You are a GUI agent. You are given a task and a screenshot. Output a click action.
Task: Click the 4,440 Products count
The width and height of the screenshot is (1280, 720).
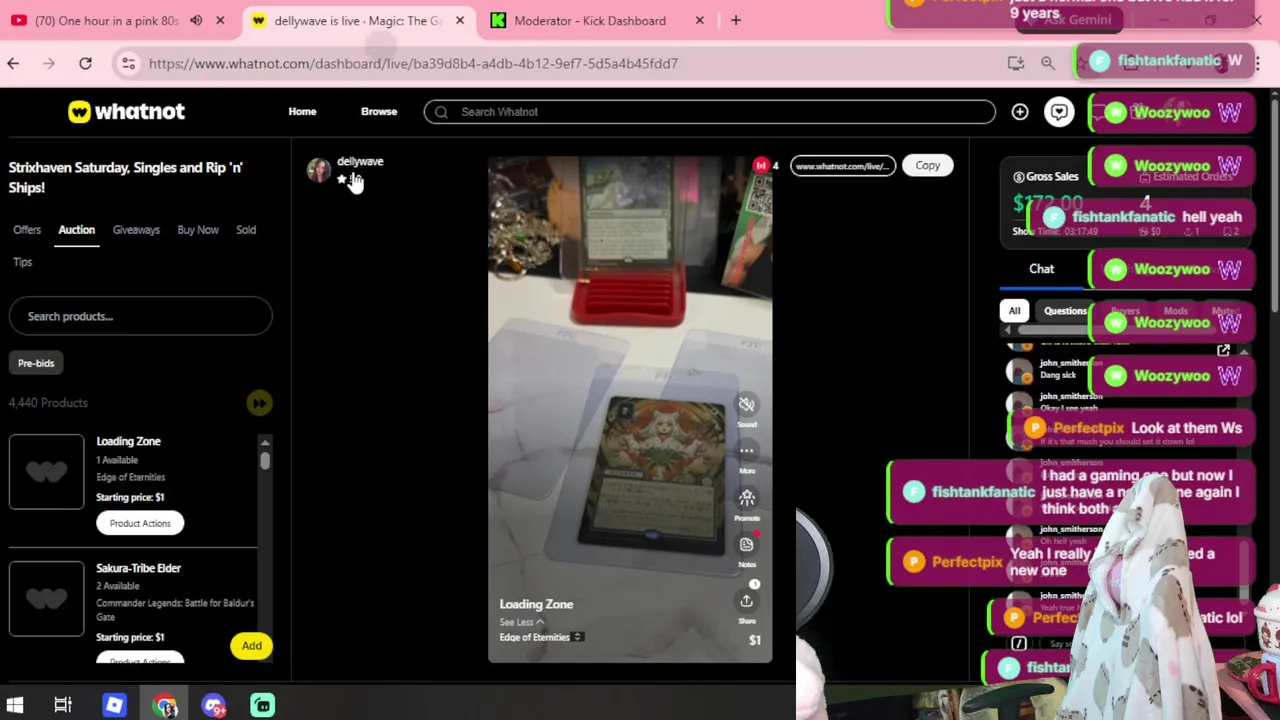pos(48,403)
